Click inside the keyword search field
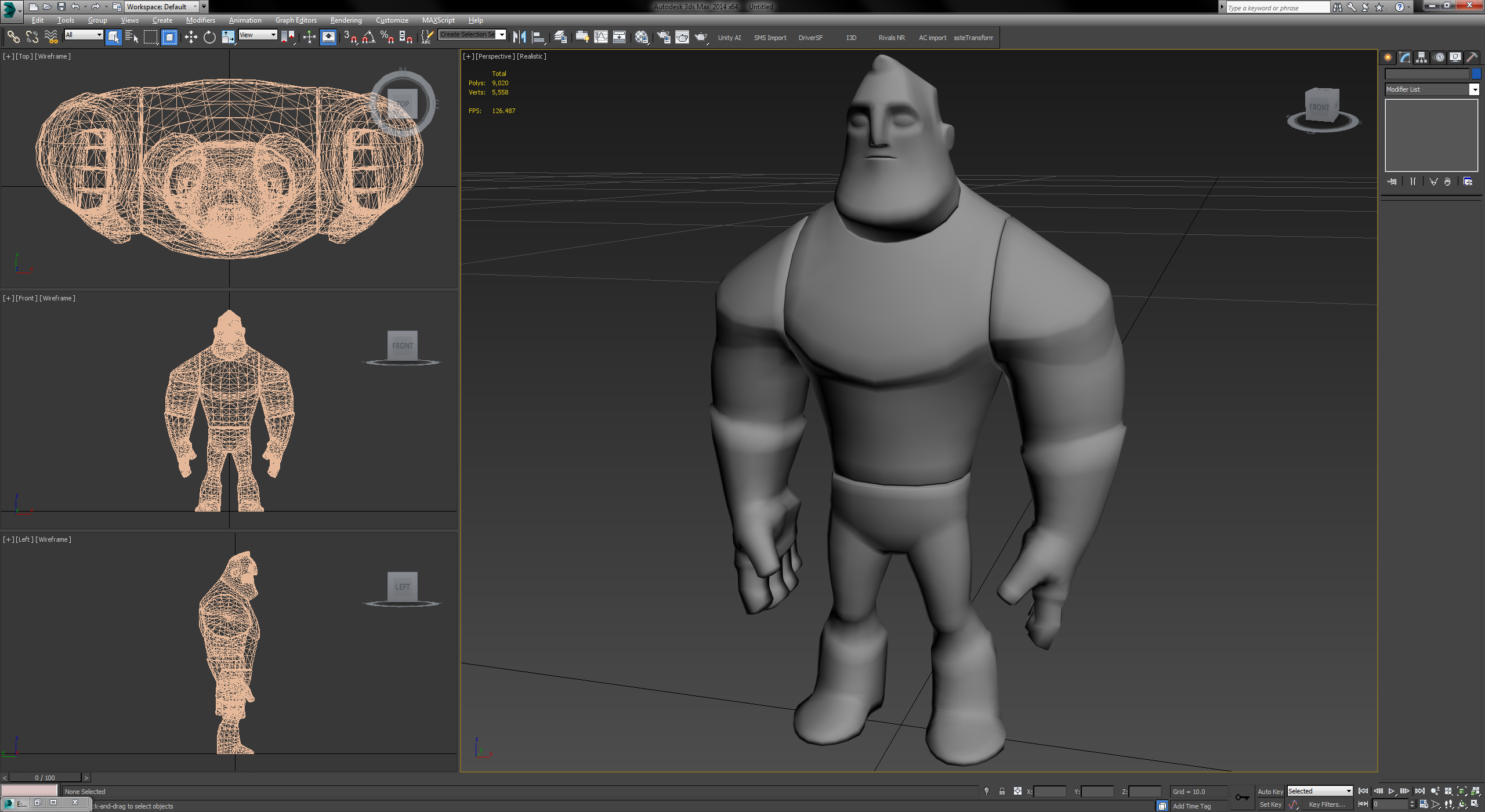 (x=1276, y=7)
